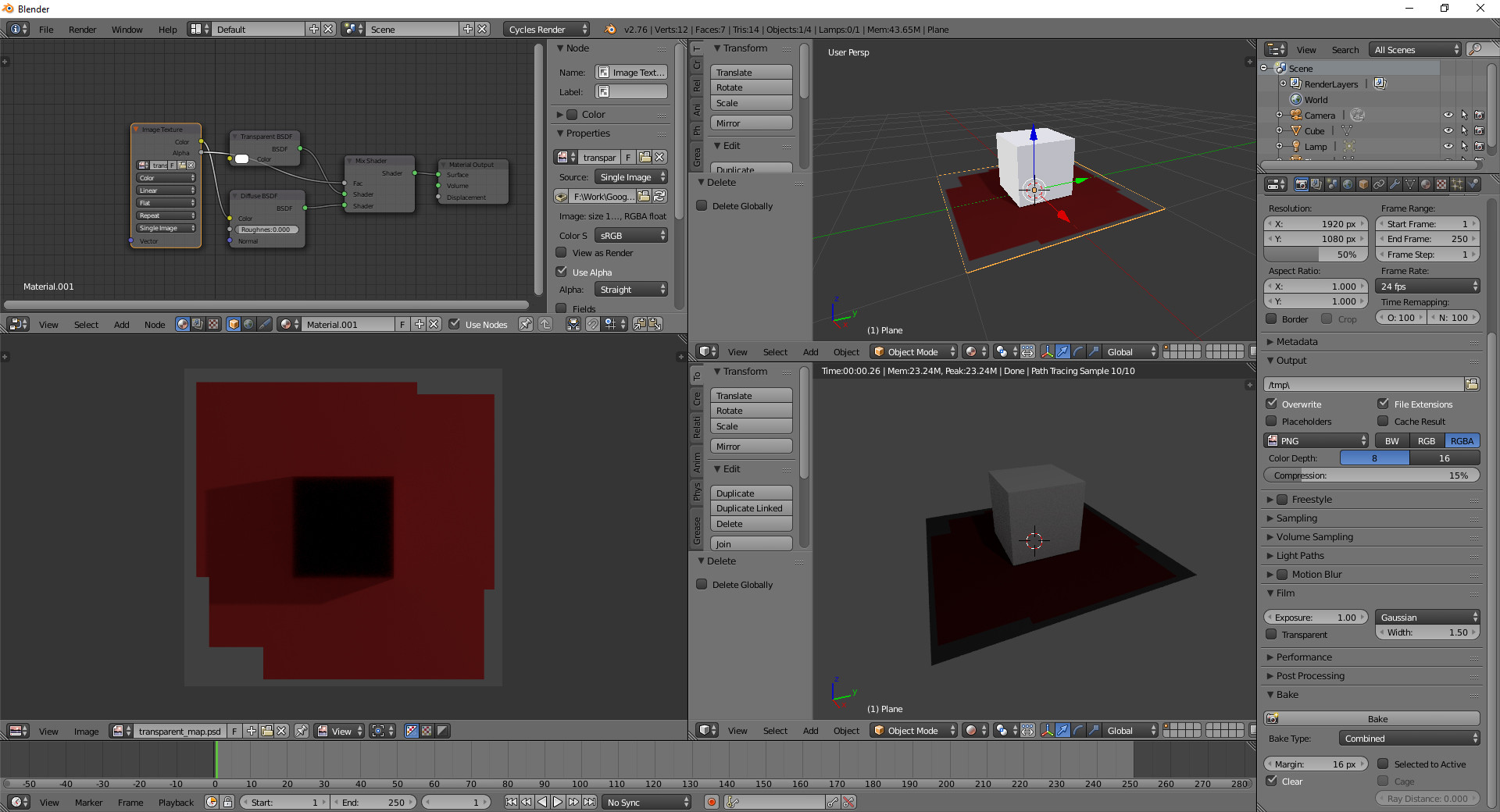The image size is (1500, 812).
Task: Open the Modifiers wrench icon tab
Action: [x=1395, y=184]
